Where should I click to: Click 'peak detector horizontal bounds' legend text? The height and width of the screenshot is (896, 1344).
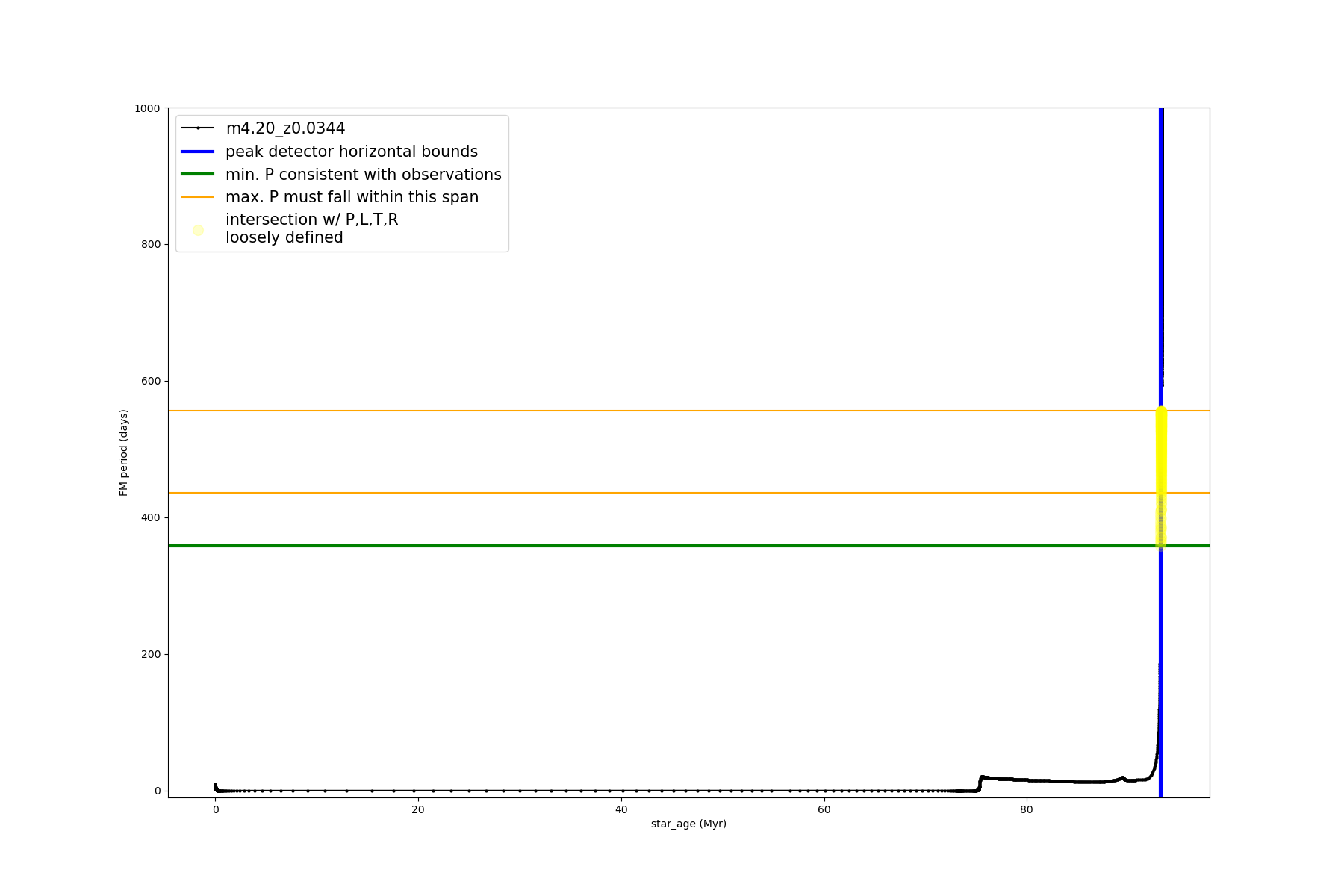351,152
